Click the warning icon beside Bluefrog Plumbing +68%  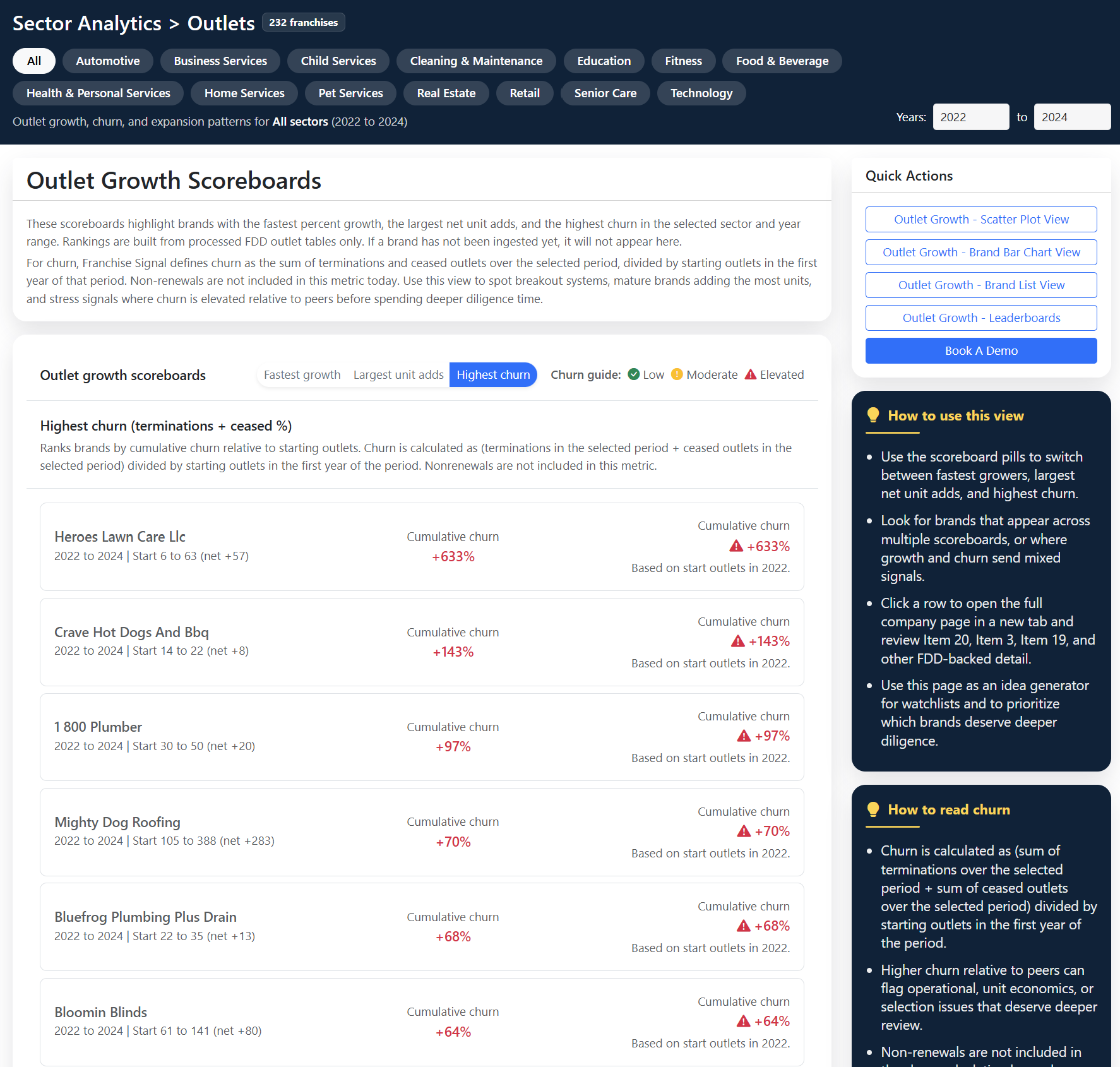tap(744, 926)
